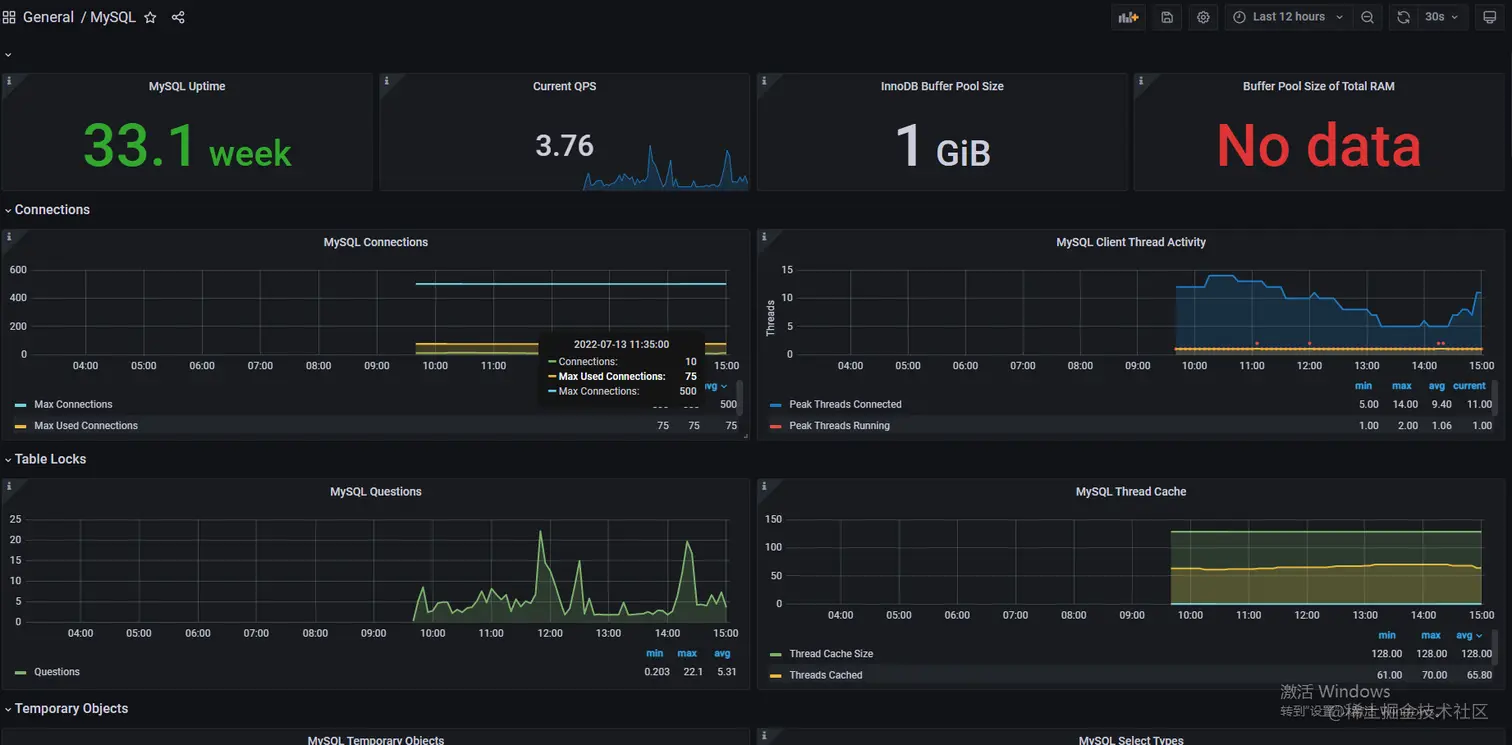The image size is (1512, 745).
Task: Zoom out the time range
Action: tap(1367, 17)
